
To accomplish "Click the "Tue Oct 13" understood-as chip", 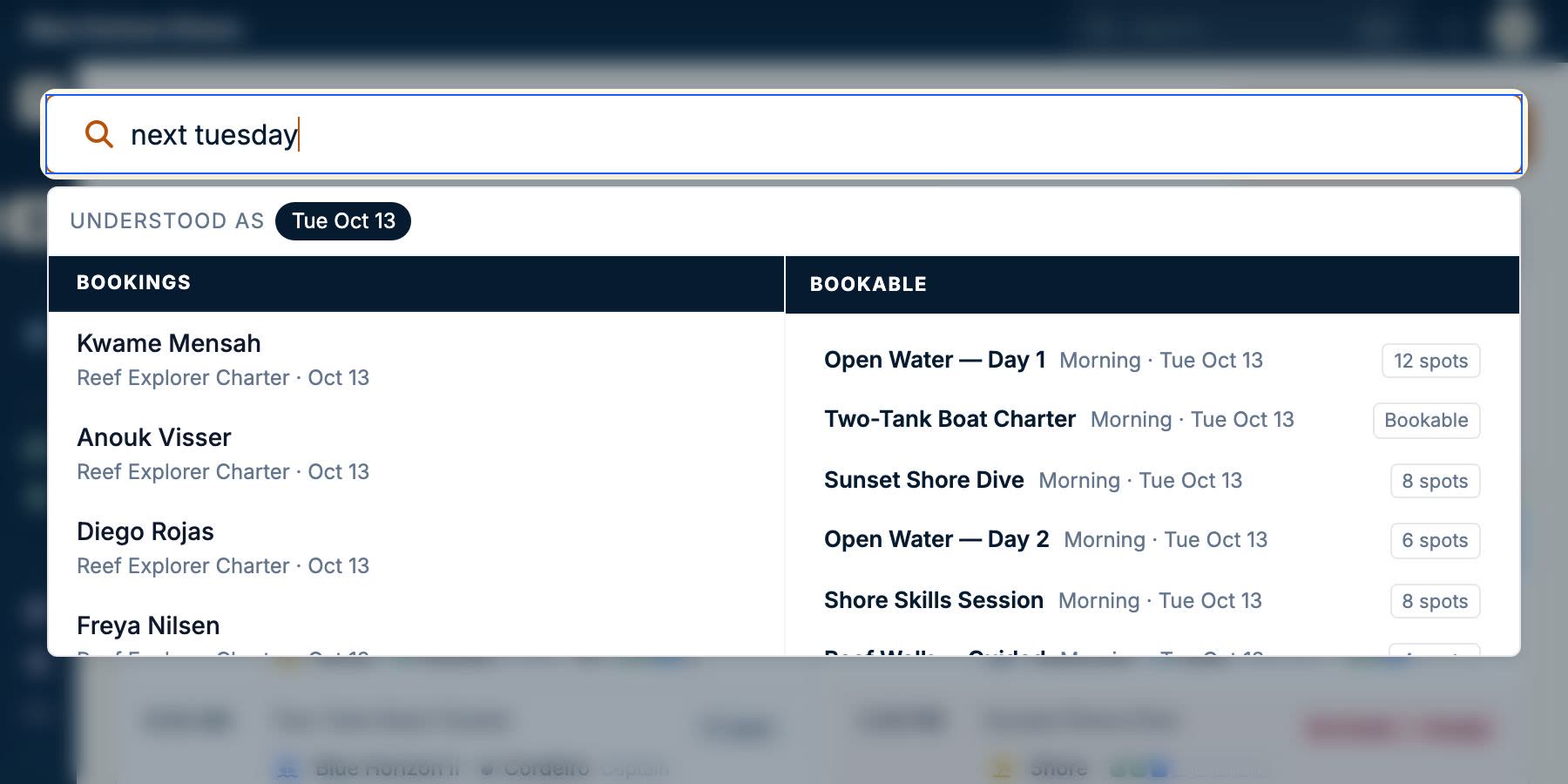I will [x=343, y=221].
